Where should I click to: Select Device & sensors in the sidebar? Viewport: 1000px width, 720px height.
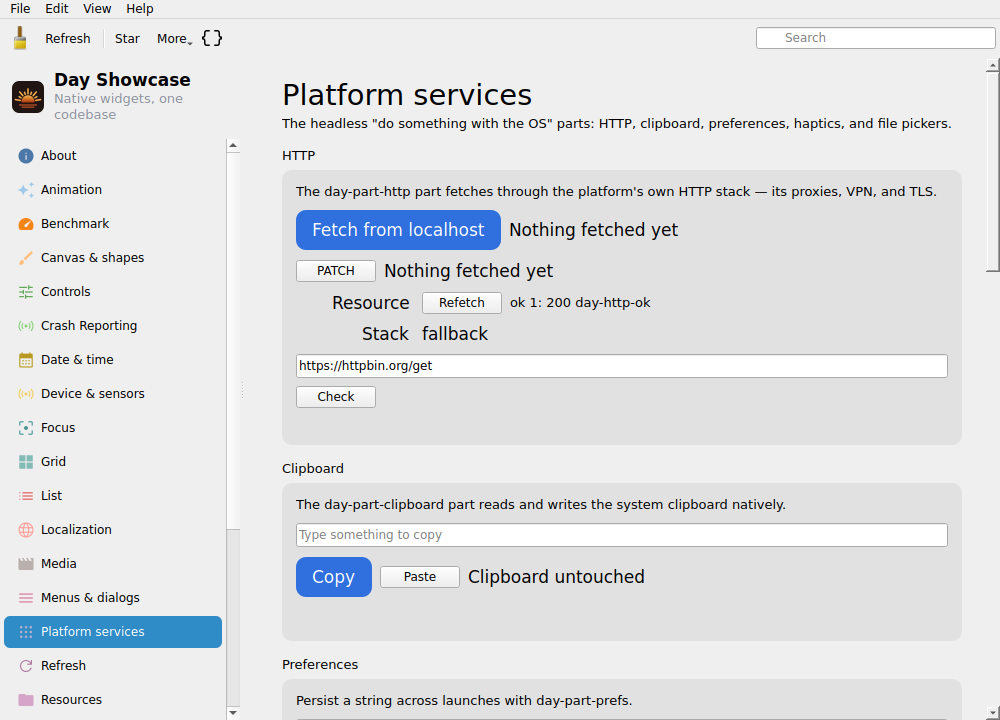113,393
